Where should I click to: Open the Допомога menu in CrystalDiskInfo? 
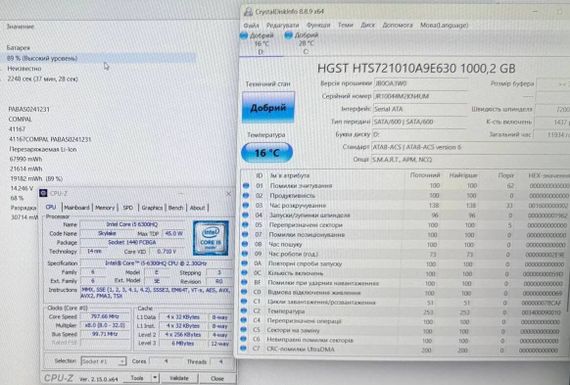point(397,25)
